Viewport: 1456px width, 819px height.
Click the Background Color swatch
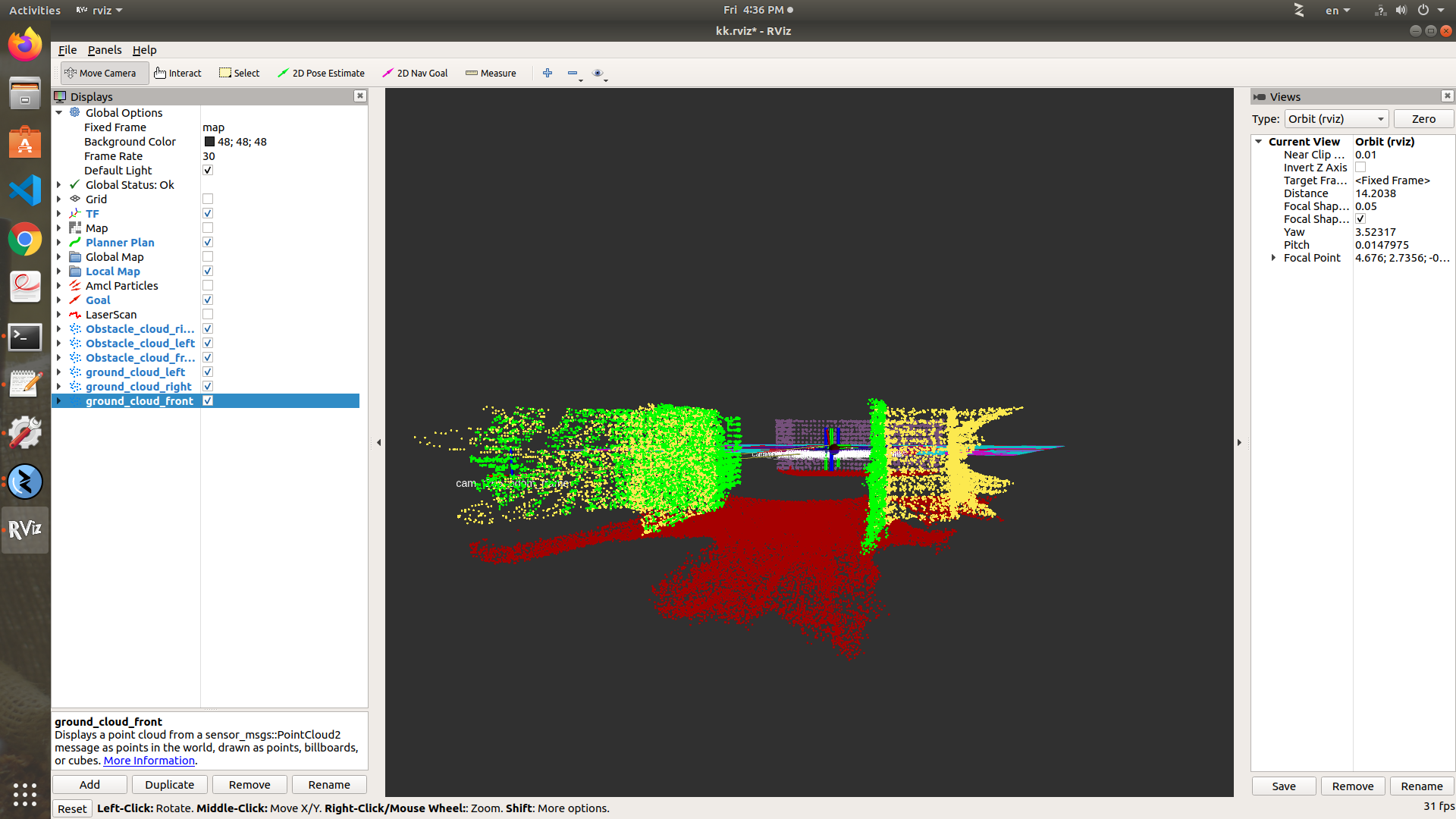(x=209, y=142)
